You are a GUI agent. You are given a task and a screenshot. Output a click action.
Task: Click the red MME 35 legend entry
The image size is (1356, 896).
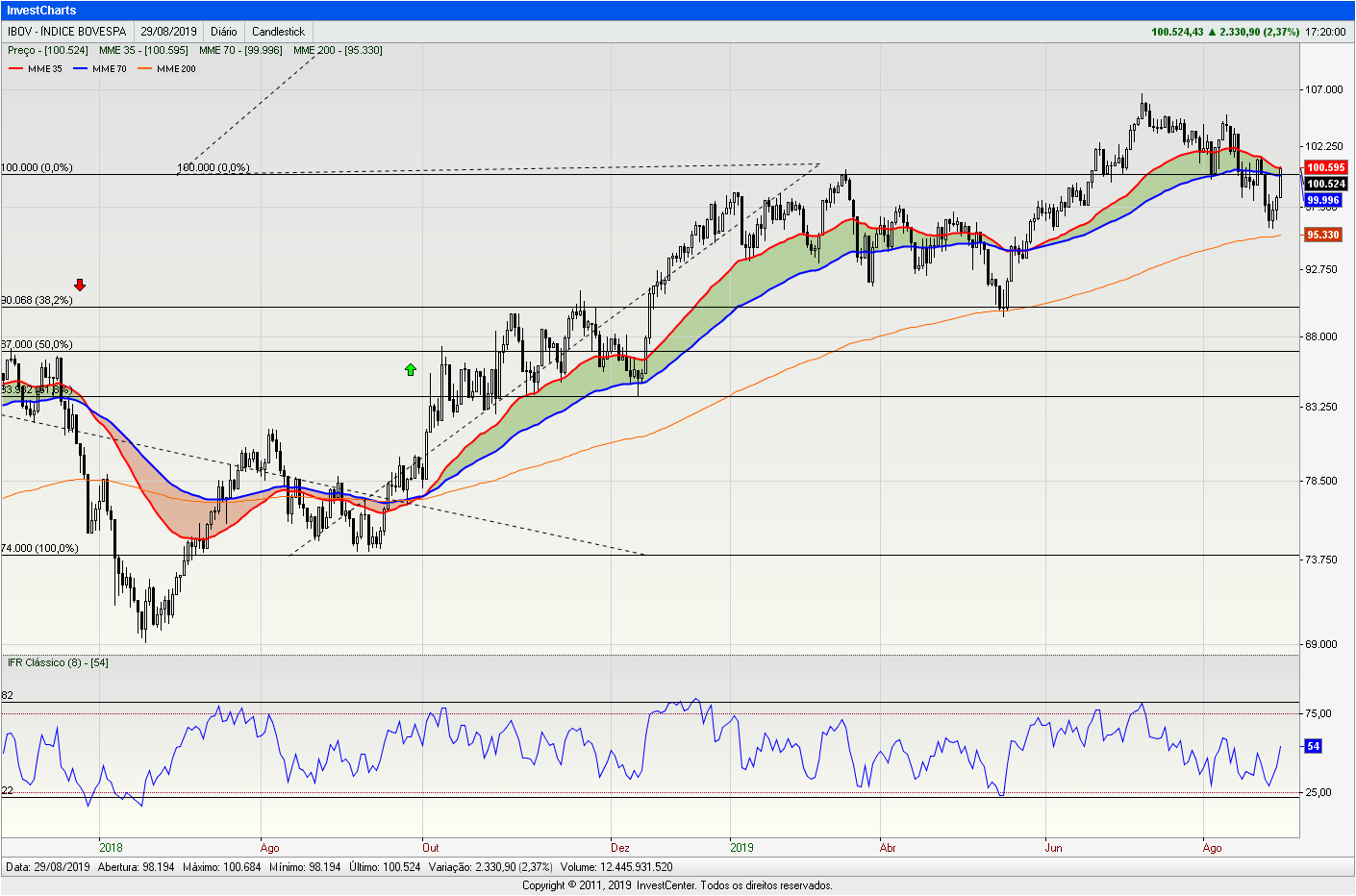click(x=36, y=69)
